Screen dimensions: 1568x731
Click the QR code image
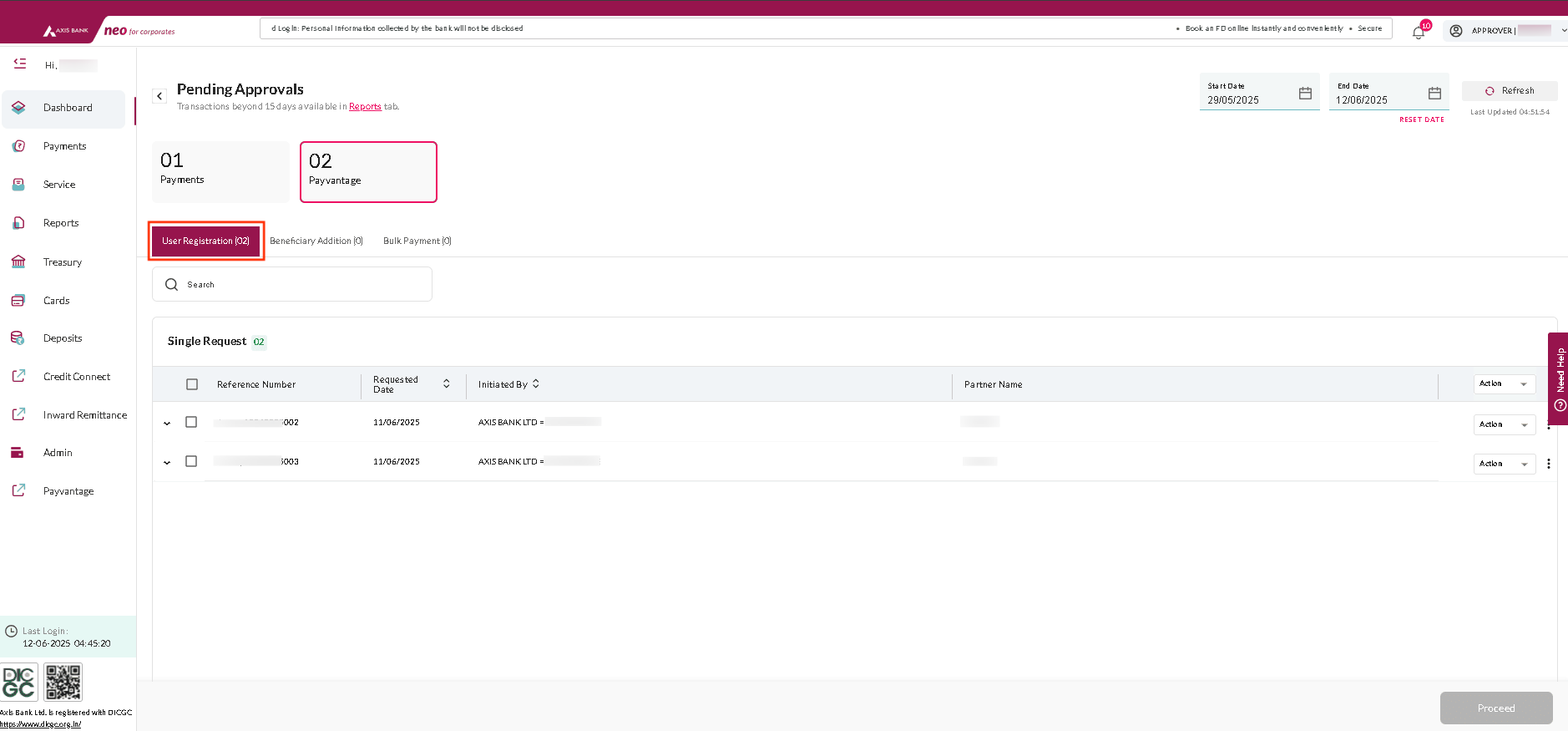[63, 683]
